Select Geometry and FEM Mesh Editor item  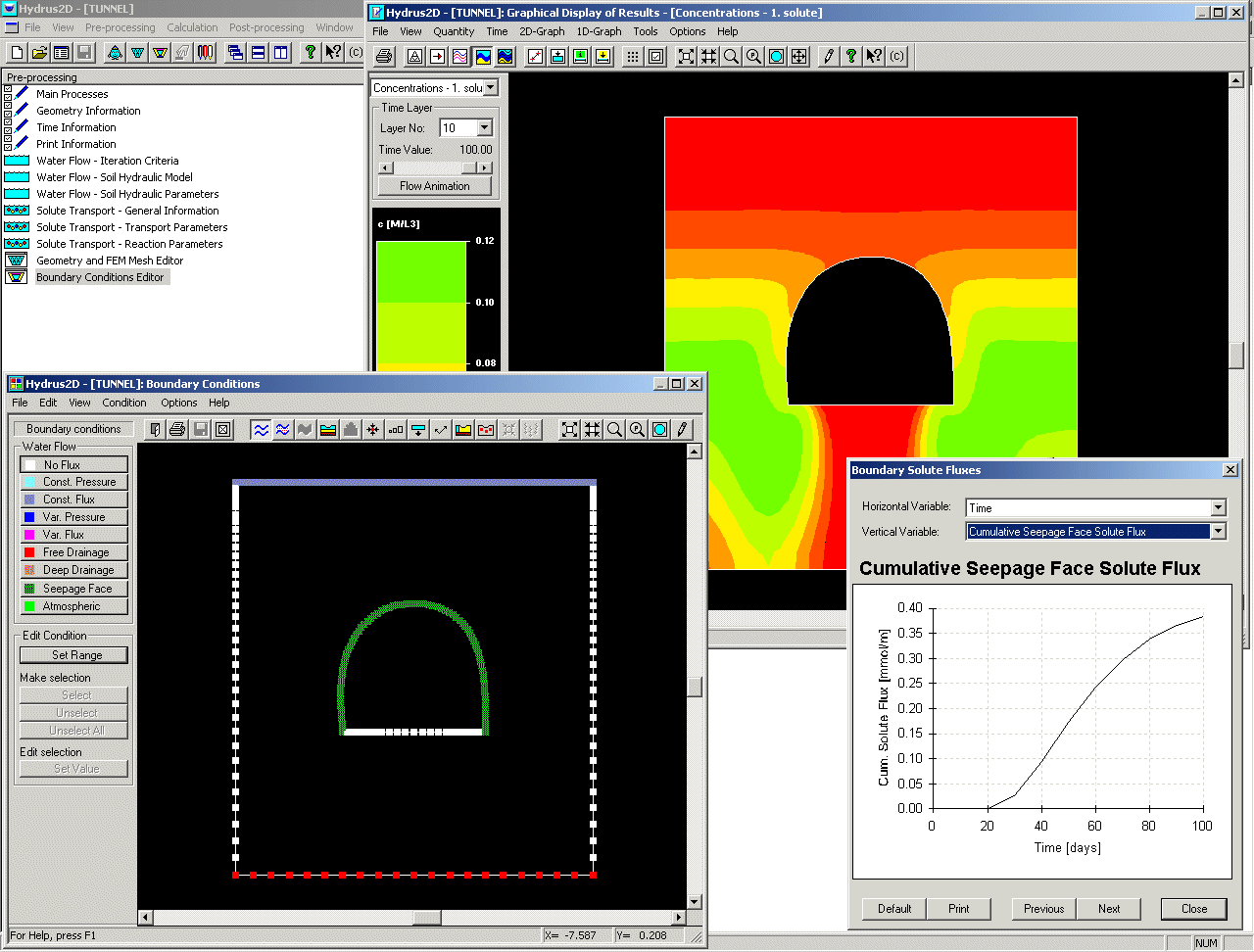click(x=110, y=261)
